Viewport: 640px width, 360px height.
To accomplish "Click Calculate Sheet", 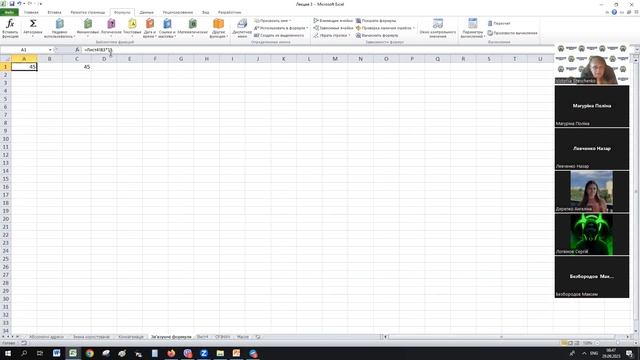I will coord(512,33).
